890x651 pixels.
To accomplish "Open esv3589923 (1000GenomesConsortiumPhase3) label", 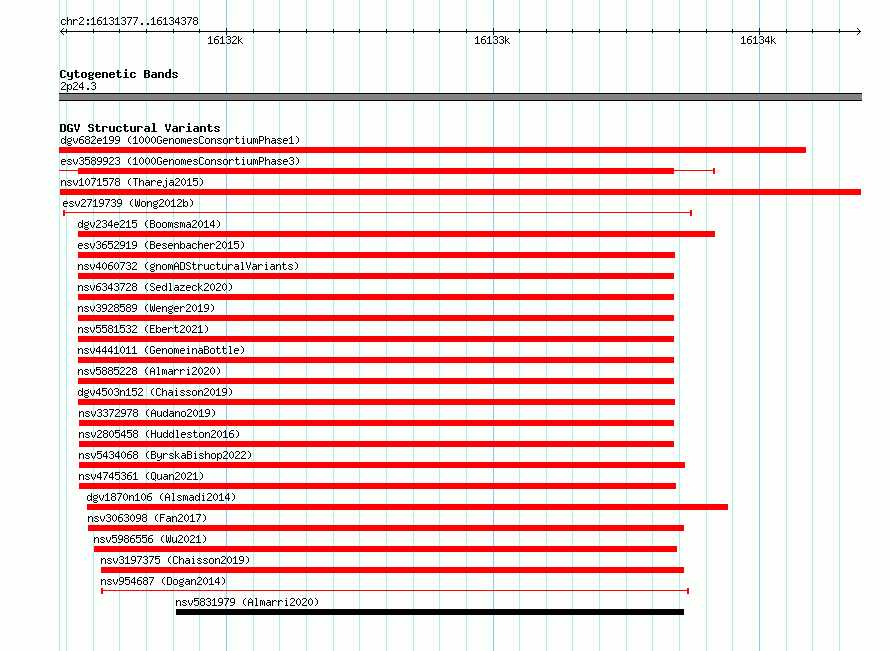I will 180,161.
